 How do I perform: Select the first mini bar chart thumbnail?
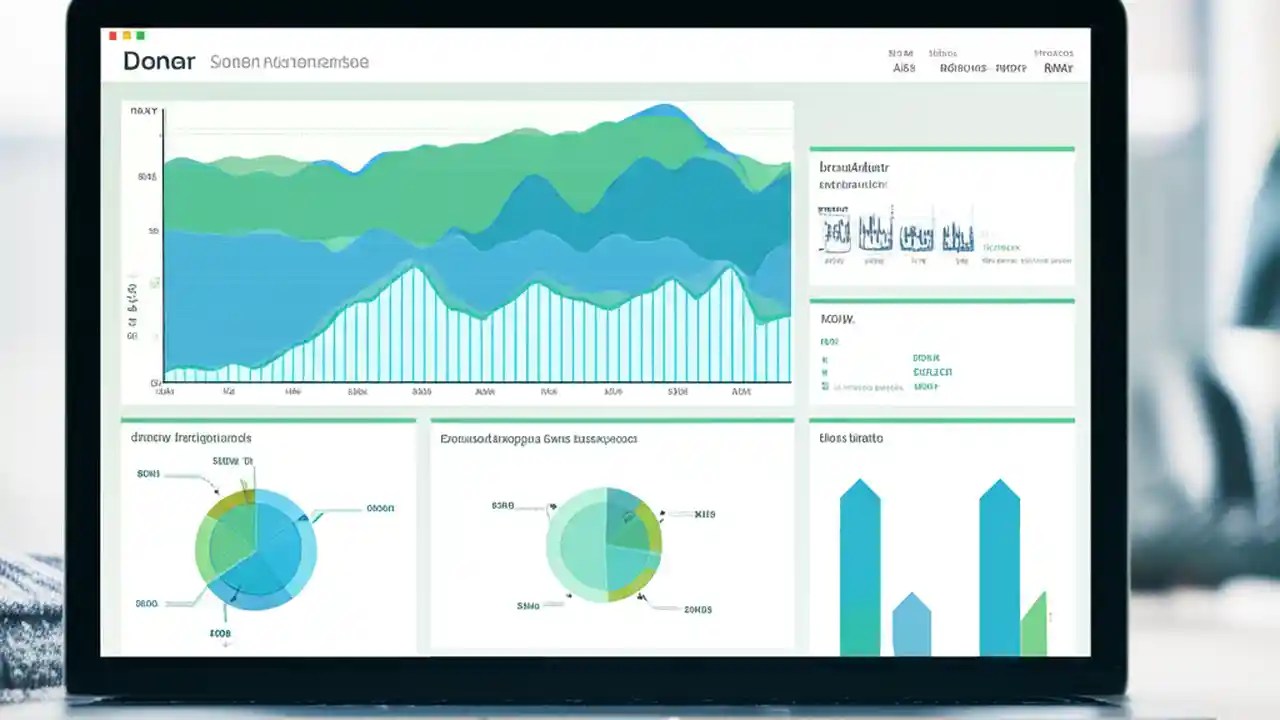pyautogui.click(x=835, y=233)
